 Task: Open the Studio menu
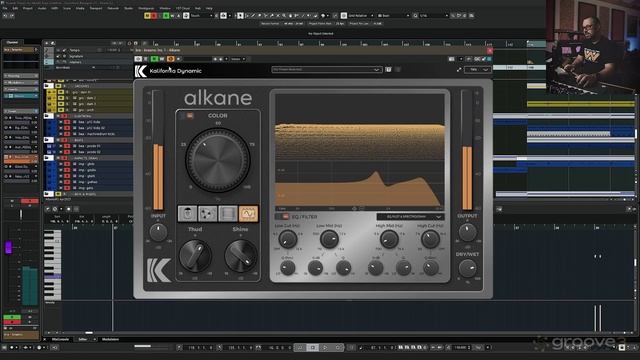(x=128, y=8)
